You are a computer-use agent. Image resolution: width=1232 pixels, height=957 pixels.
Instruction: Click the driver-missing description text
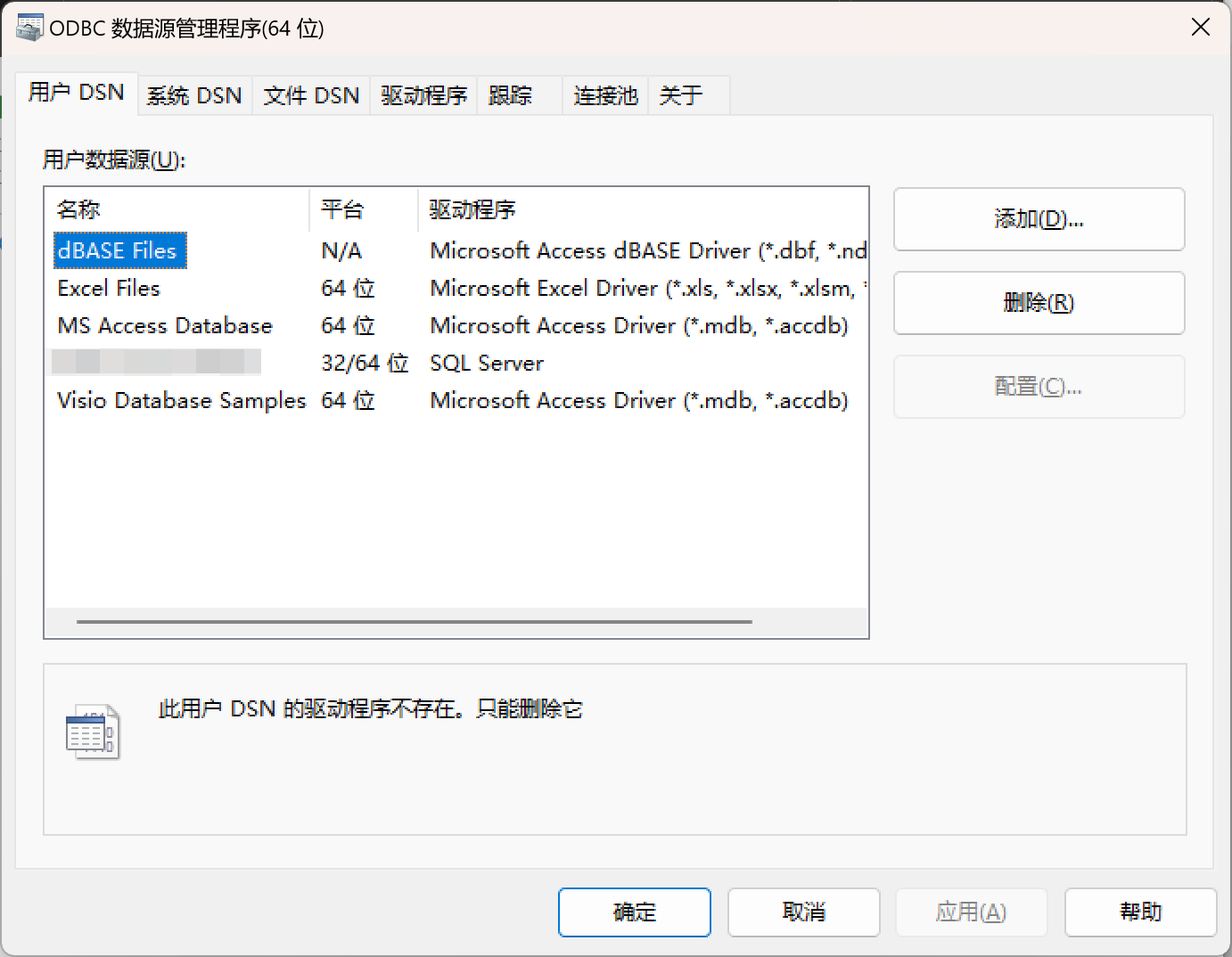(371, 709)
